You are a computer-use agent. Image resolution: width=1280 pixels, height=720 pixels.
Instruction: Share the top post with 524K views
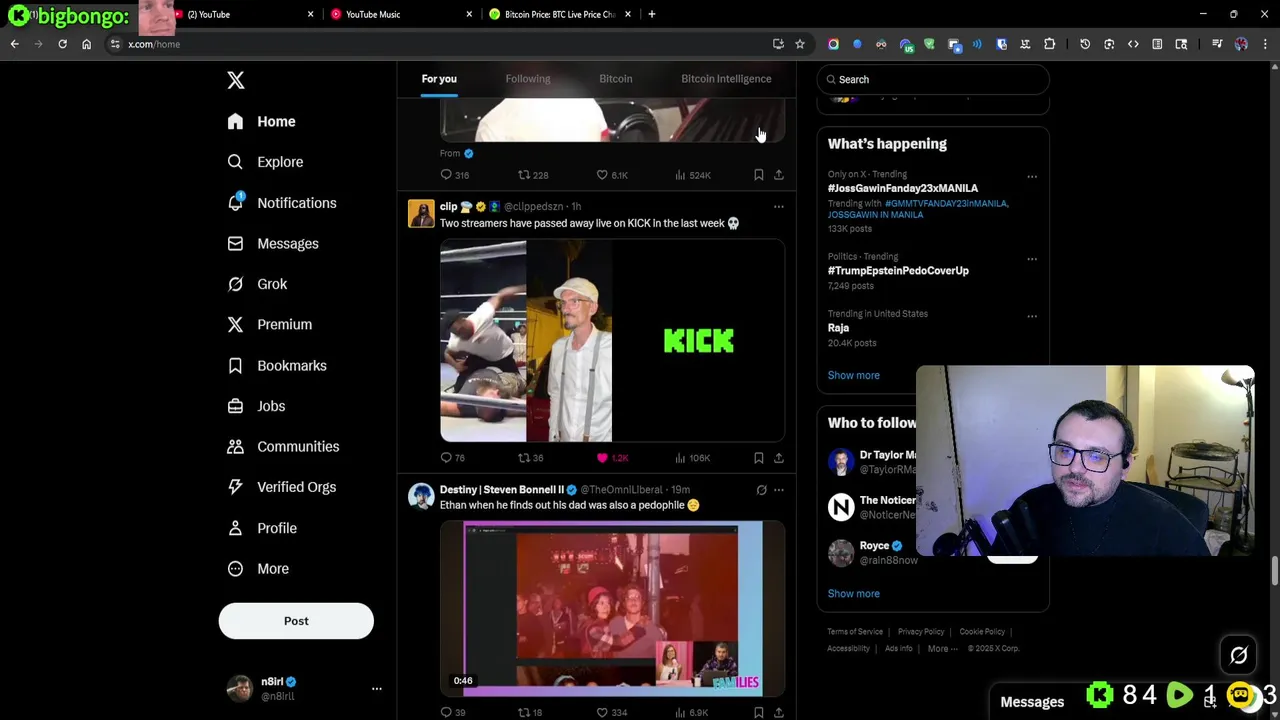pos(779,175)
